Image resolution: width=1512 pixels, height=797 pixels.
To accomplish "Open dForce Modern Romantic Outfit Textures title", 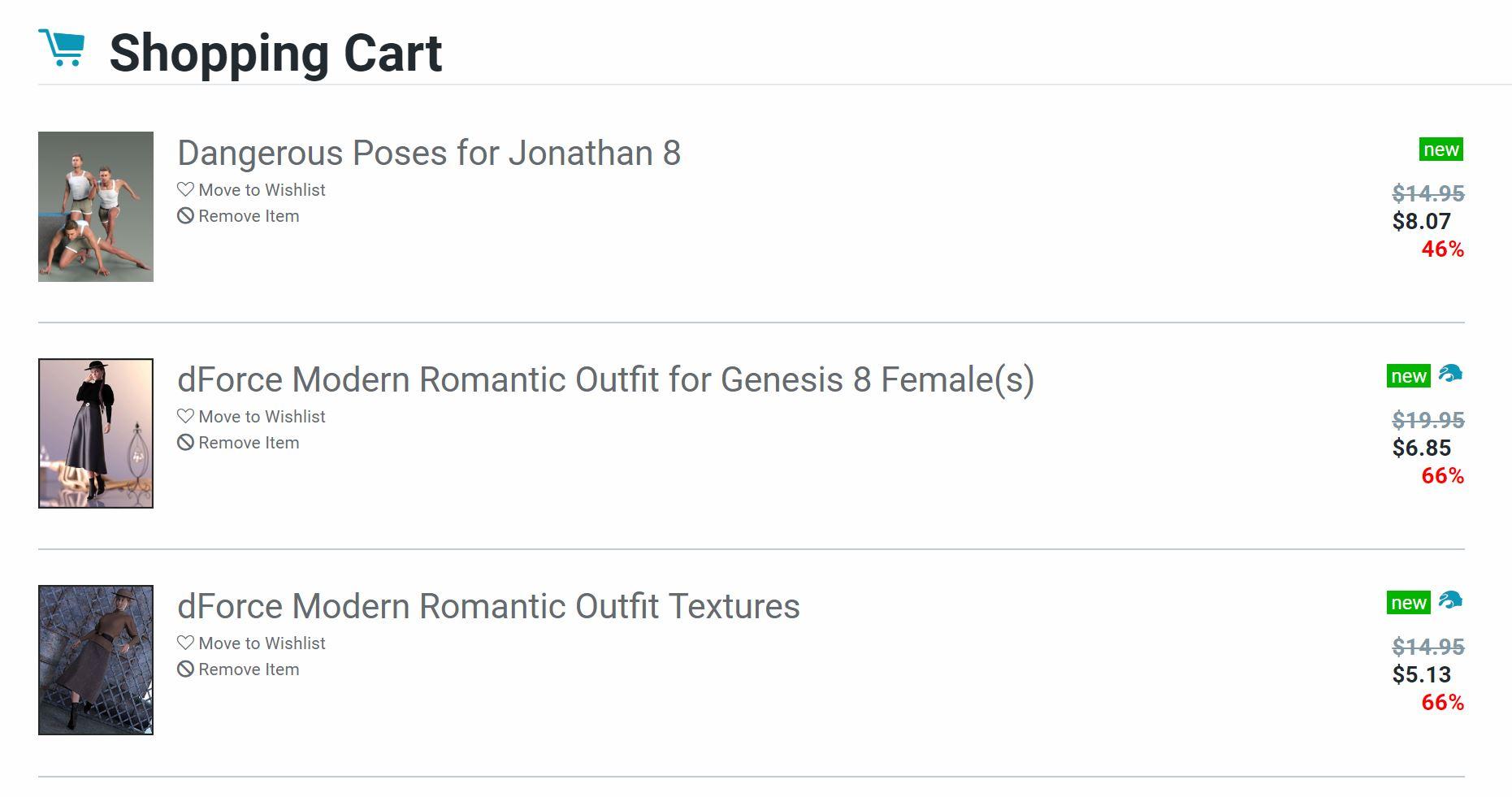I will (x=488, y=607).
